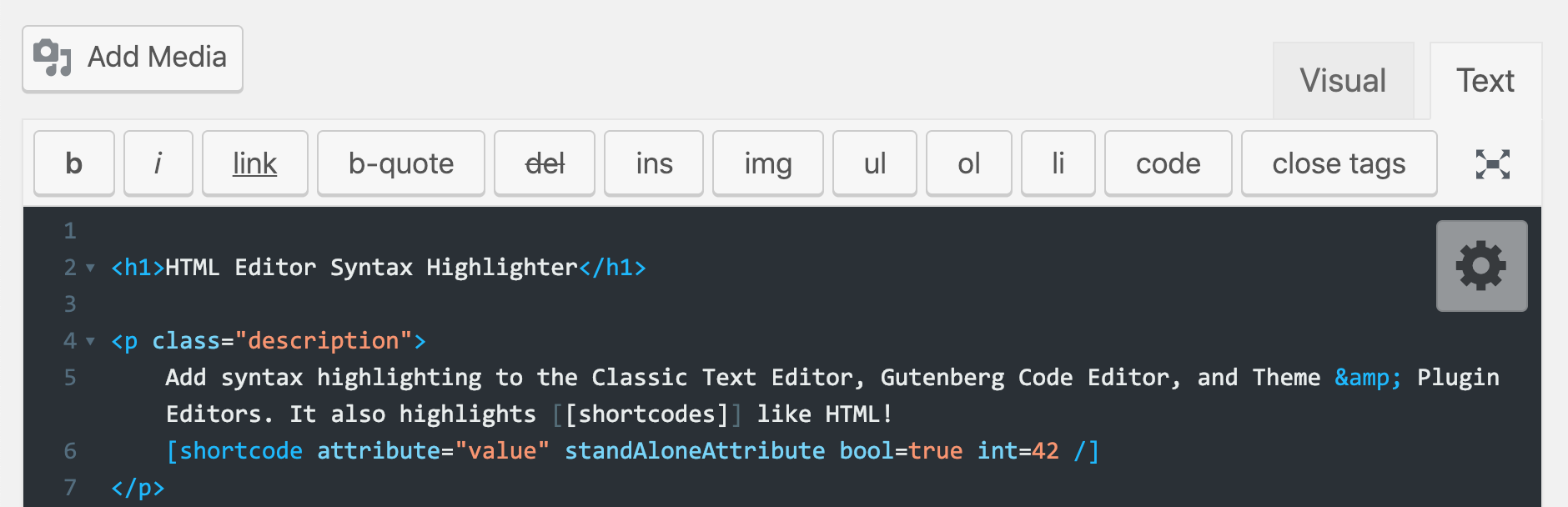
Task: Collapse the h1 fold arrow on line 2
Action: pos(90,268)
